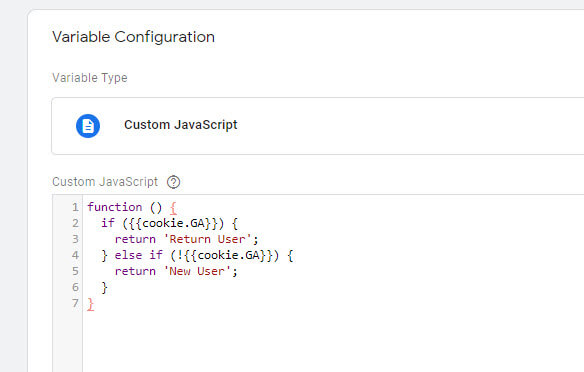Click the Variable Configuration heading

tap(133, 37)
